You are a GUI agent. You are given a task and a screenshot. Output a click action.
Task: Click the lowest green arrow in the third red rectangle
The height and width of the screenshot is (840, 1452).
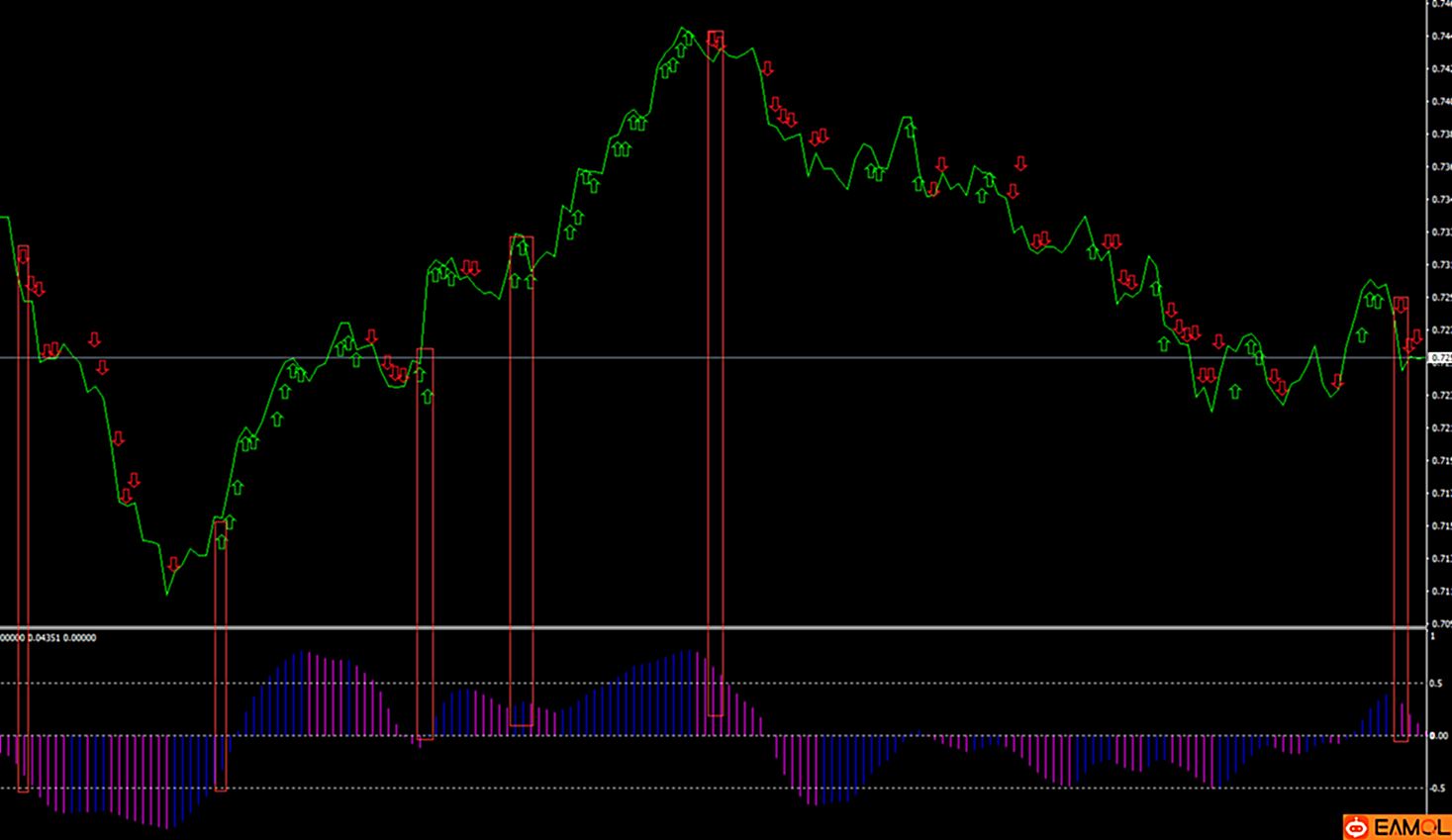[x=427, y=397]
